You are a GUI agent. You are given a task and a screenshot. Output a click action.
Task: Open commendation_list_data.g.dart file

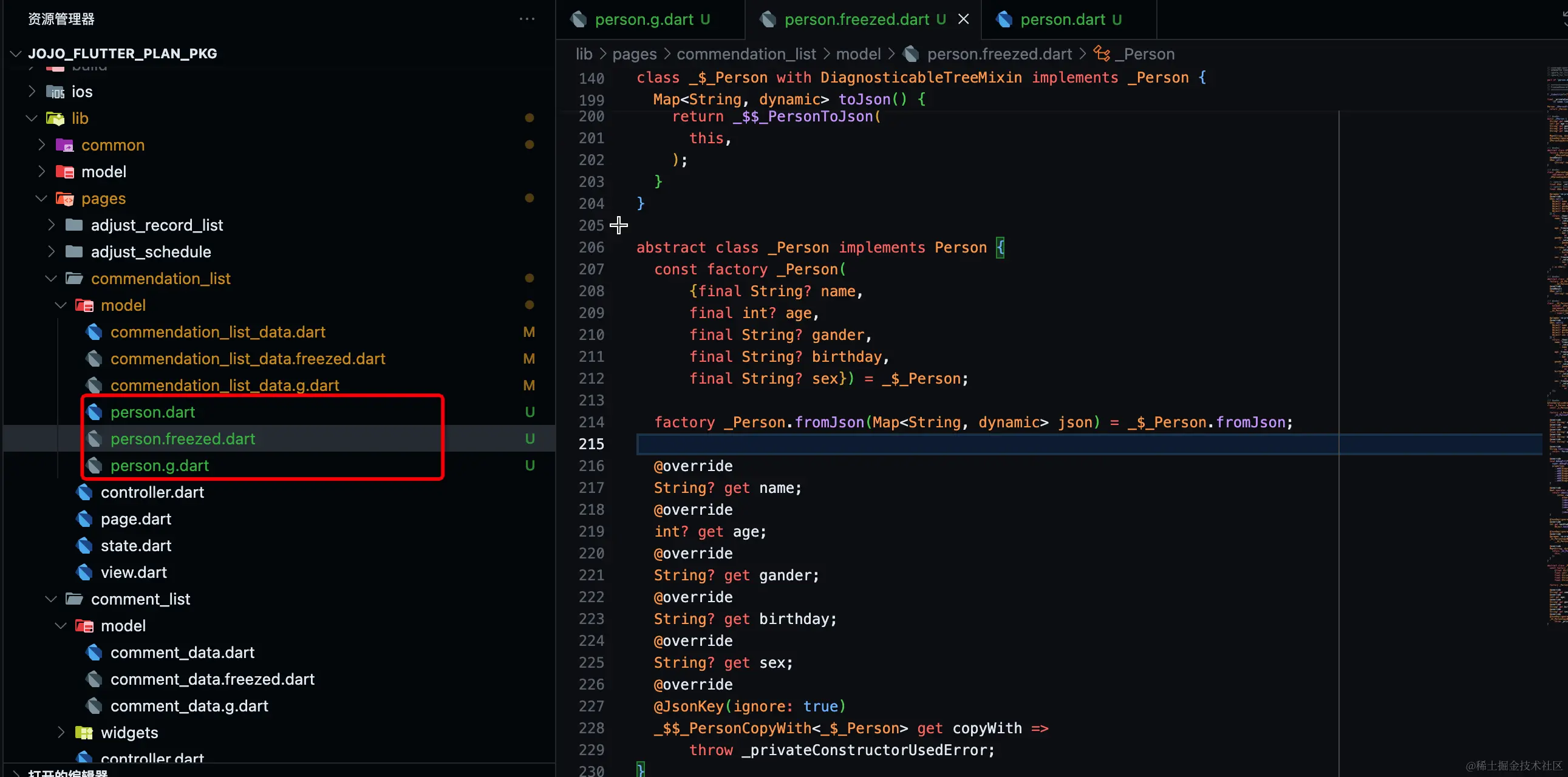point(225,385)
